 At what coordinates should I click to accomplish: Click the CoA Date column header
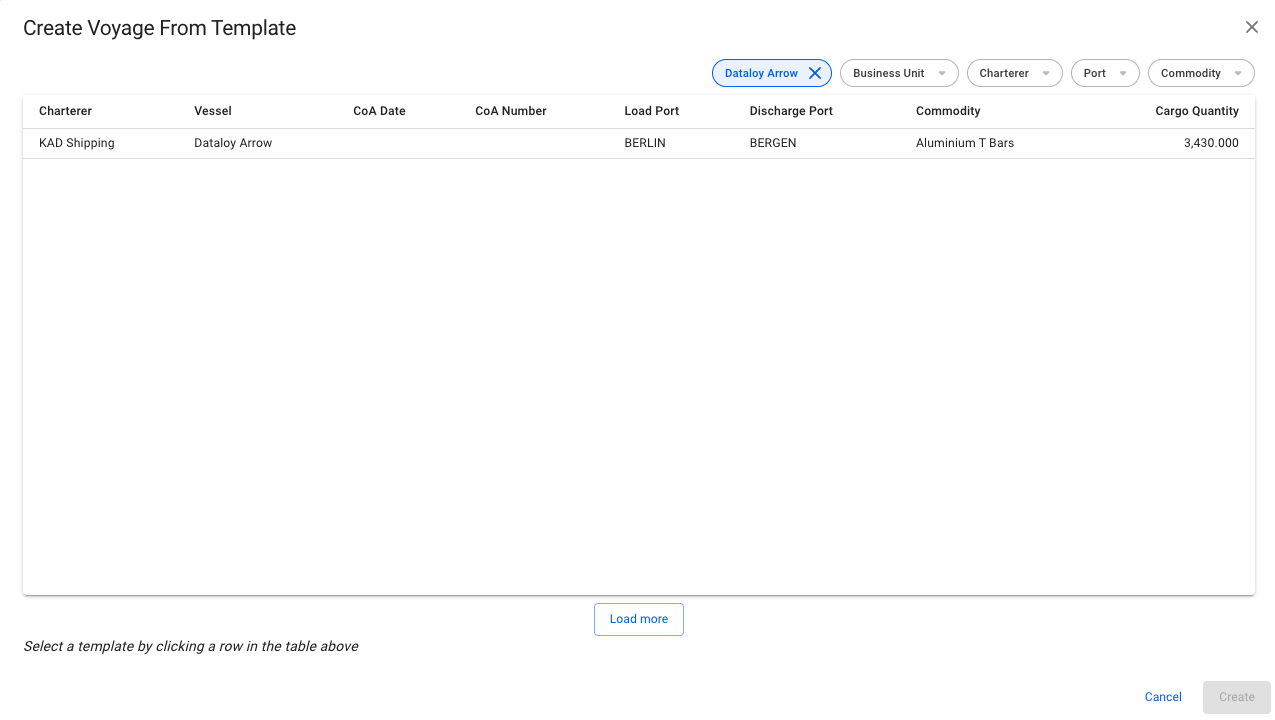[x=379, y=111]
